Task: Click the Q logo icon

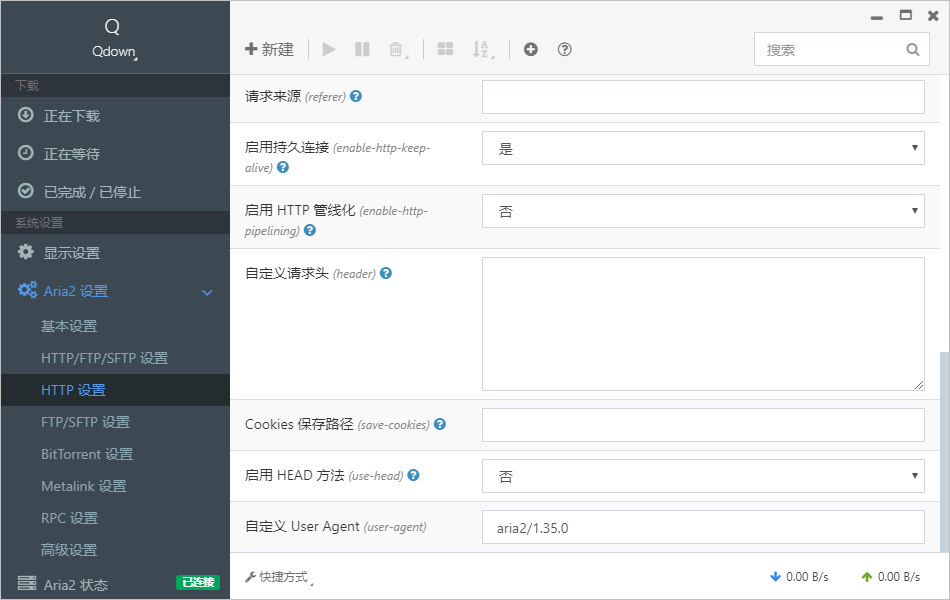Action: click(112, 27)
